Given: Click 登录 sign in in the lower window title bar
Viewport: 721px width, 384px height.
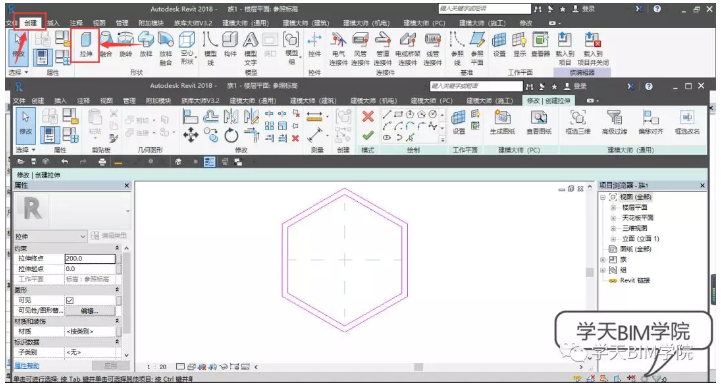Looking at the screenshot, I should pyautogui.click(x=576, y=86).
